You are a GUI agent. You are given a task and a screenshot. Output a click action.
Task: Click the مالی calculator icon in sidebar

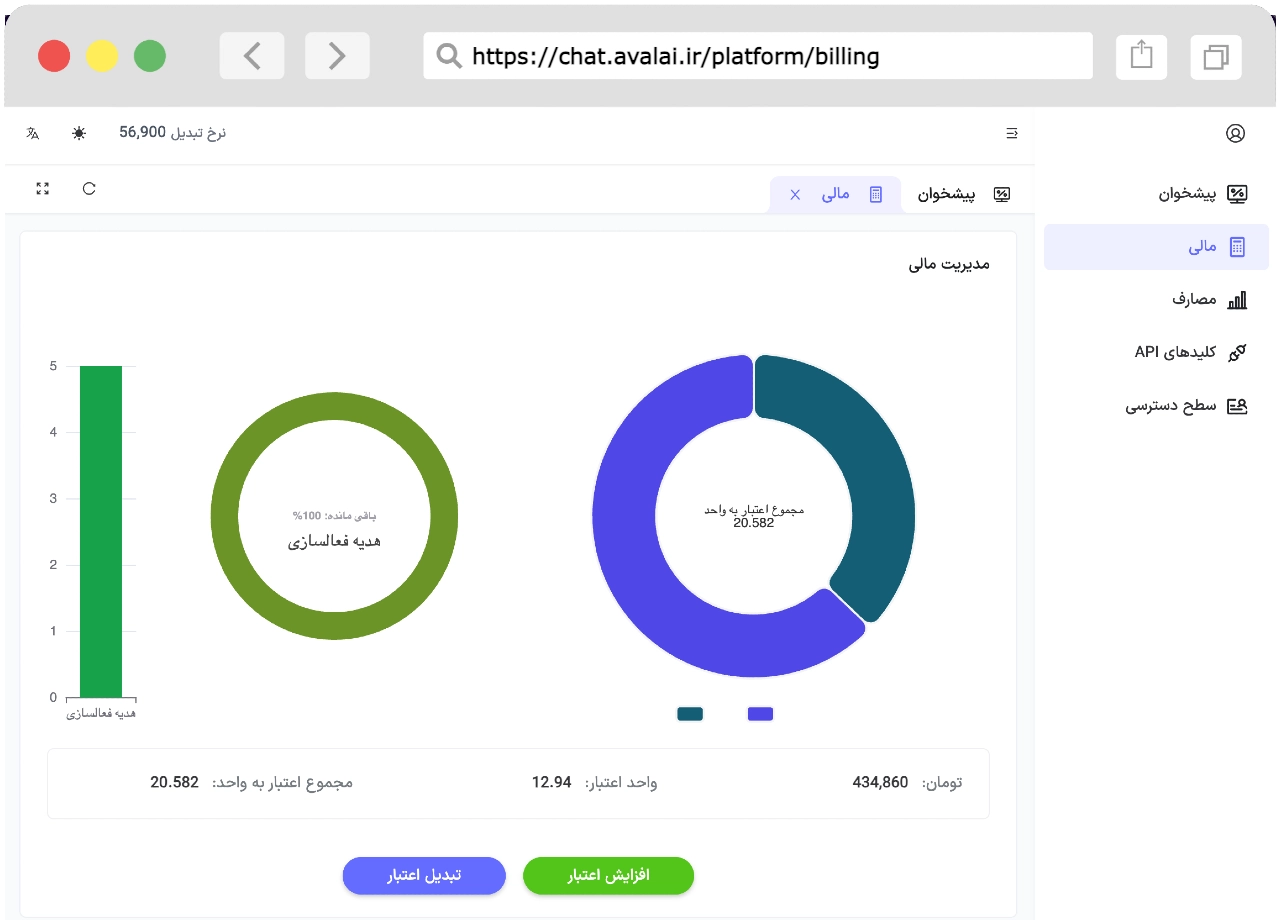tap(1237, 247)
